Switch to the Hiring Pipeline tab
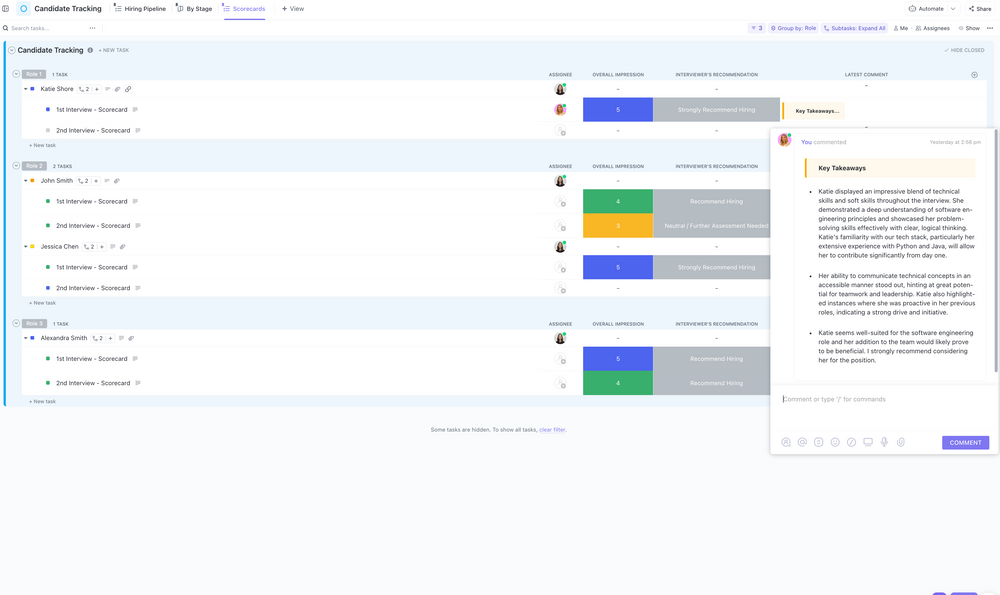 coord(147,8)
